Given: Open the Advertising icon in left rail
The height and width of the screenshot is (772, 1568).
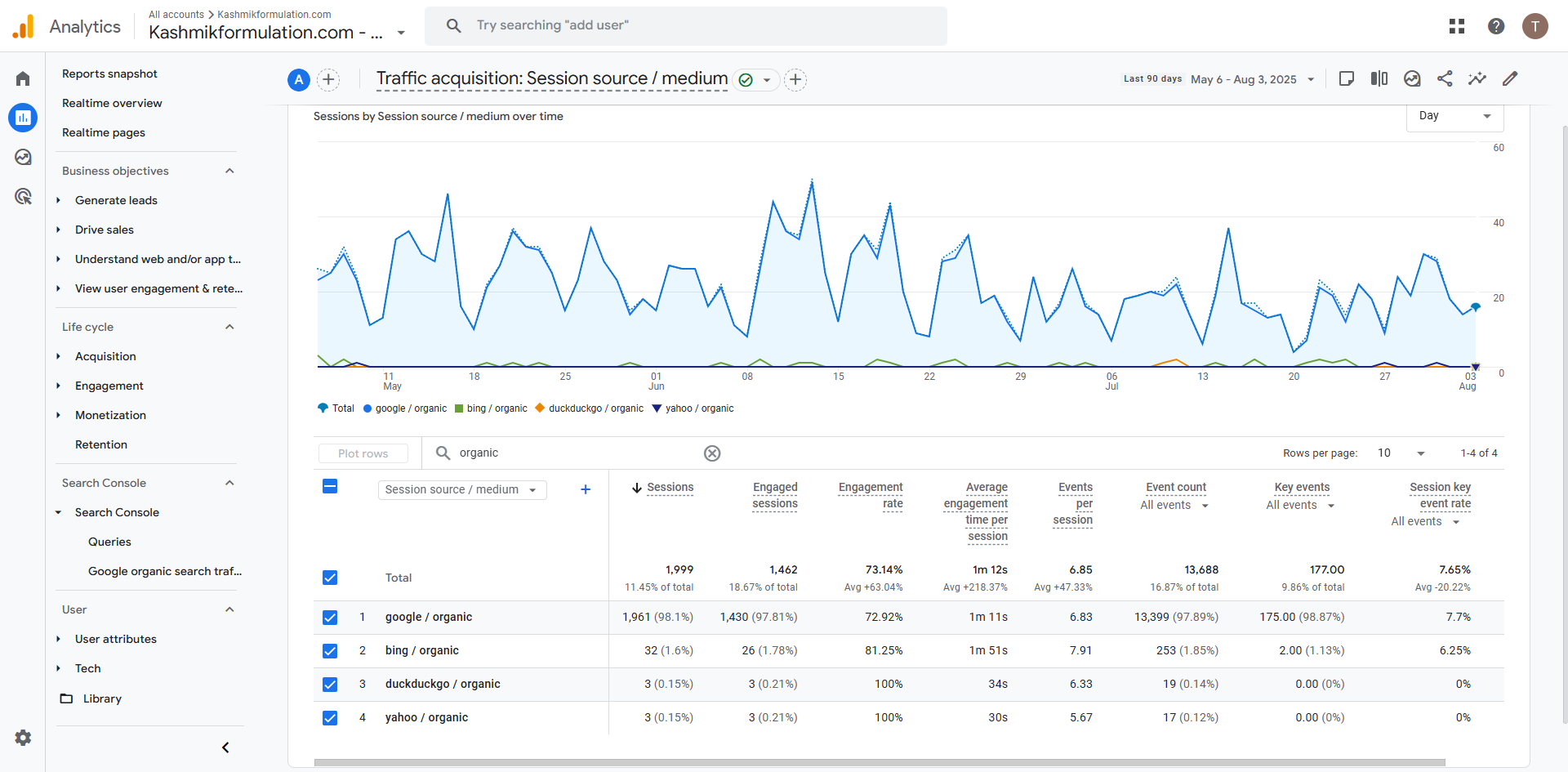Looking at the screenshot, I should [23, 196].
